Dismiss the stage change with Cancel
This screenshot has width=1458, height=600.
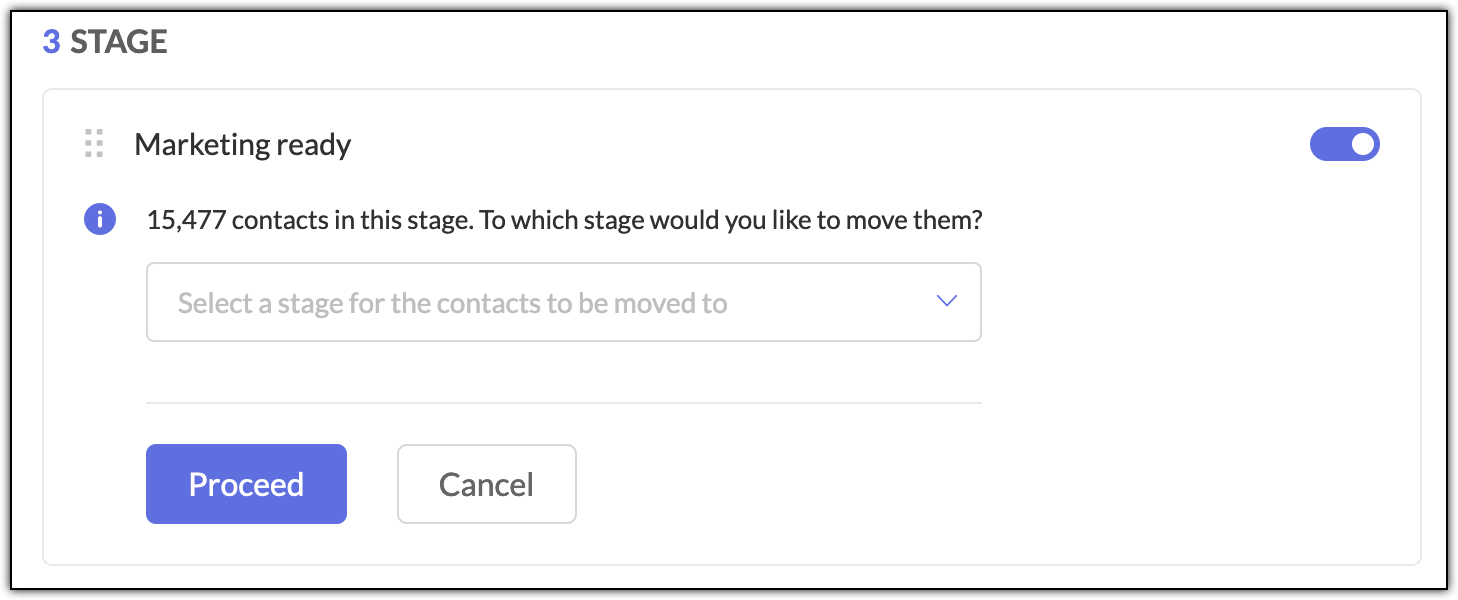pyautogui.click(x=486, y=484)
